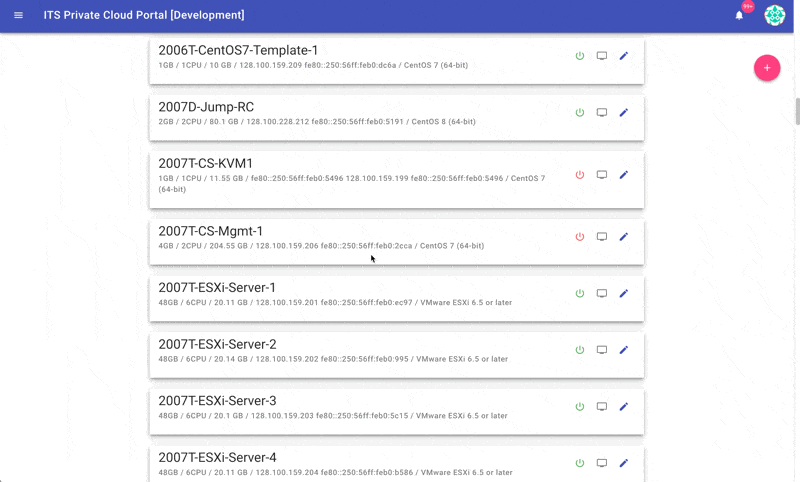The image size is (800, 482).
Task: Open console of 2007T-ESXi-Server-2
Action: point(602,350)
